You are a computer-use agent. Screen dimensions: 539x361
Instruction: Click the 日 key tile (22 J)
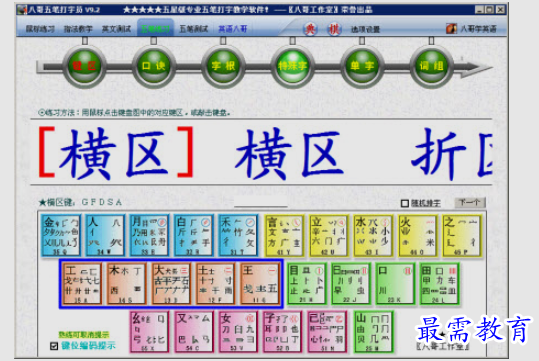(351, 284)
